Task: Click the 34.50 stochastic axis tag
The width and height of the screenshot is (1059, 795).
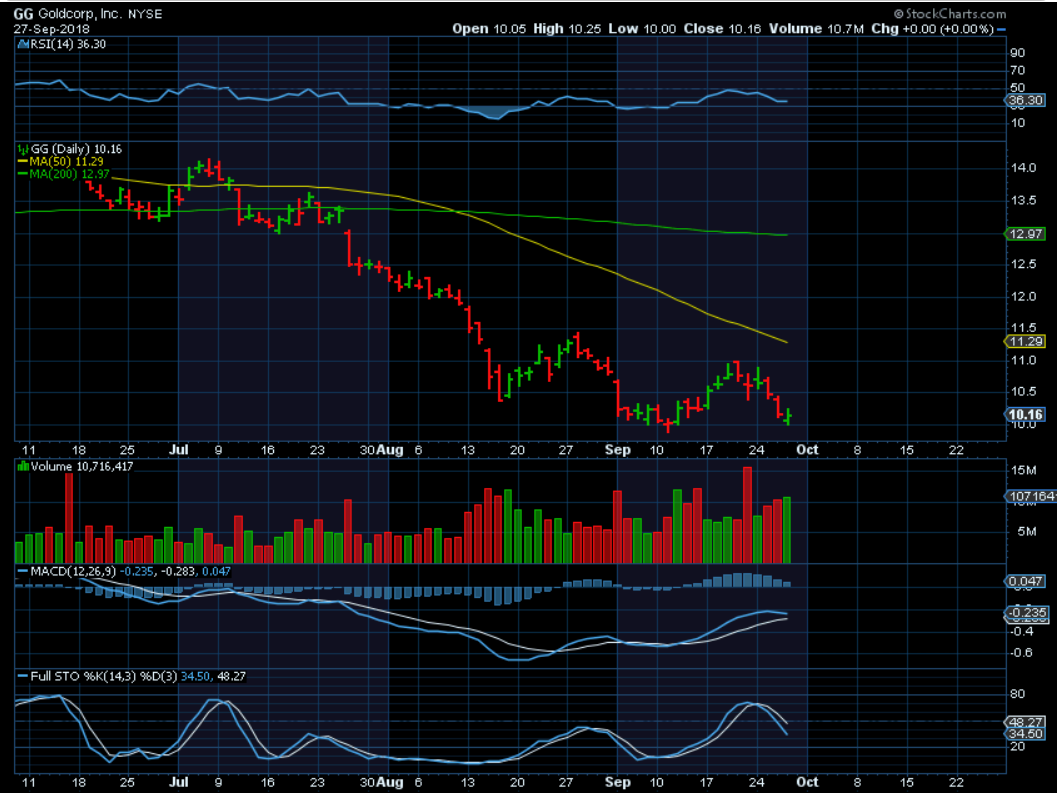Action: pyautogui.click(x=1025, y=734)
